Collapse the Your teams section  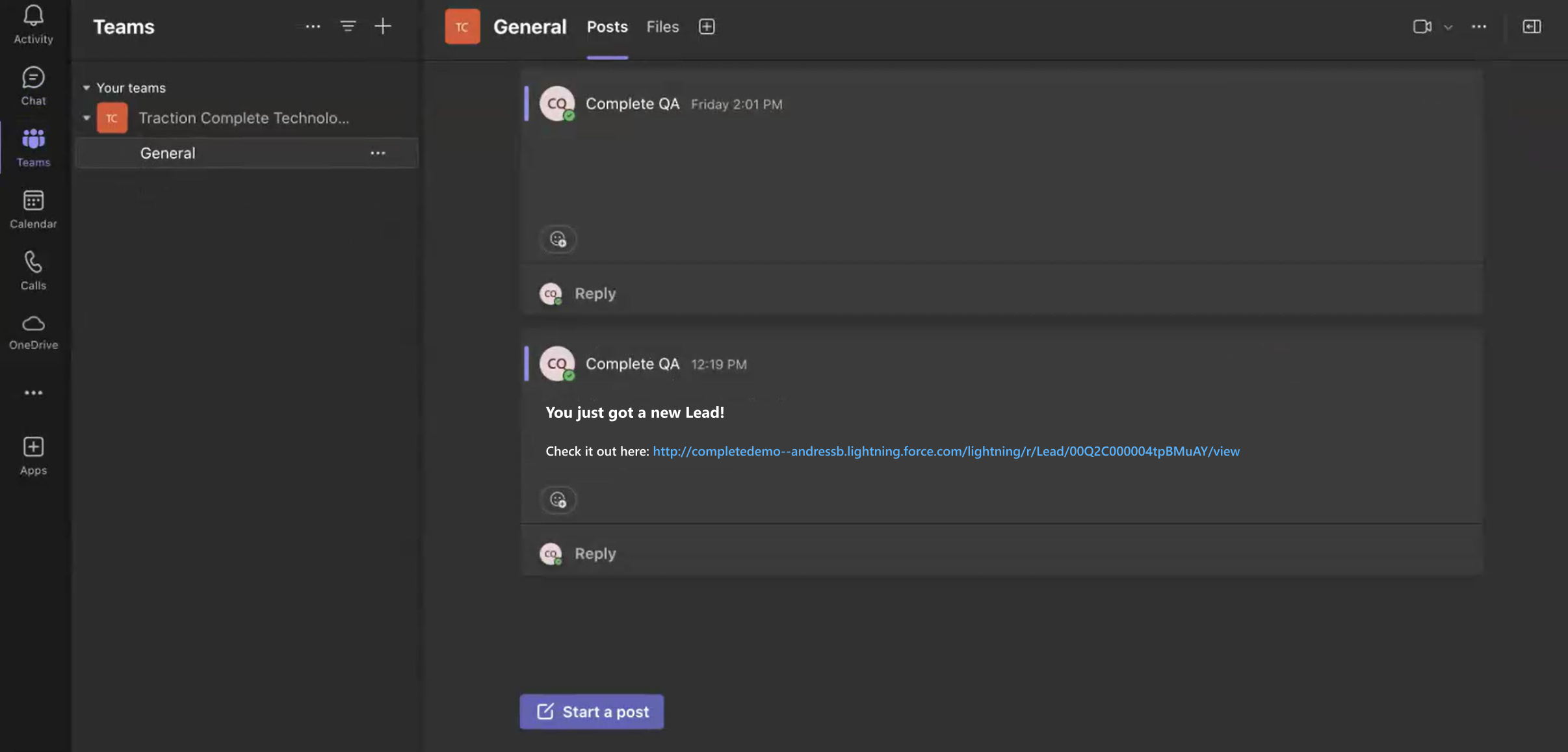coord(86,88)
